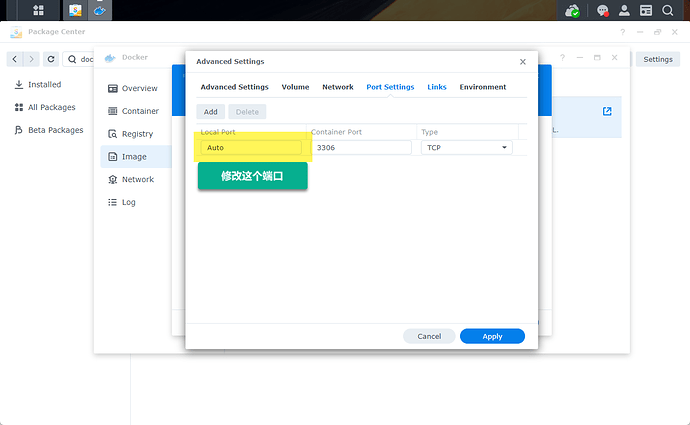Click Local Port field showing Auto
The height and width of the screenshot is (425, 690).
(251, 147)
